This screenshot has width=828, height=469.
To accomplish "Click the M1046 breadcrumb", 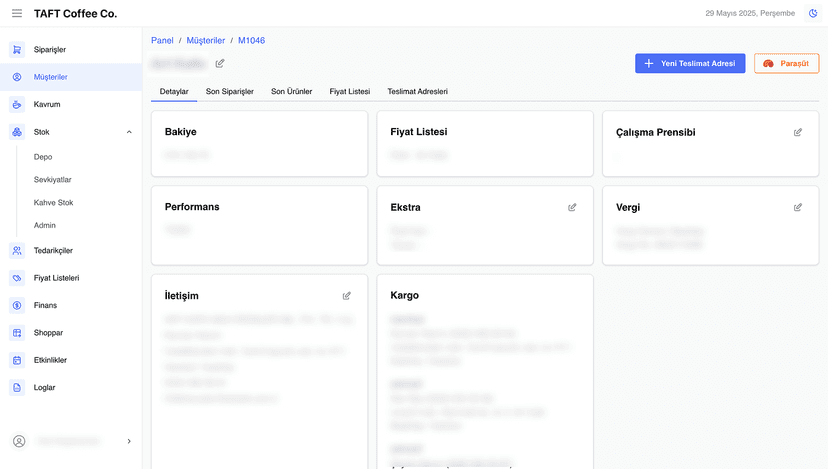I will coord(251,40).
